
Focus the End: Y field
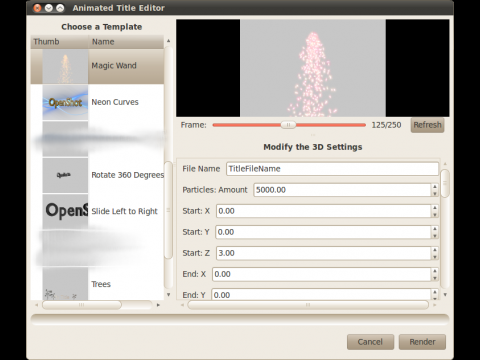coord(321,295)
